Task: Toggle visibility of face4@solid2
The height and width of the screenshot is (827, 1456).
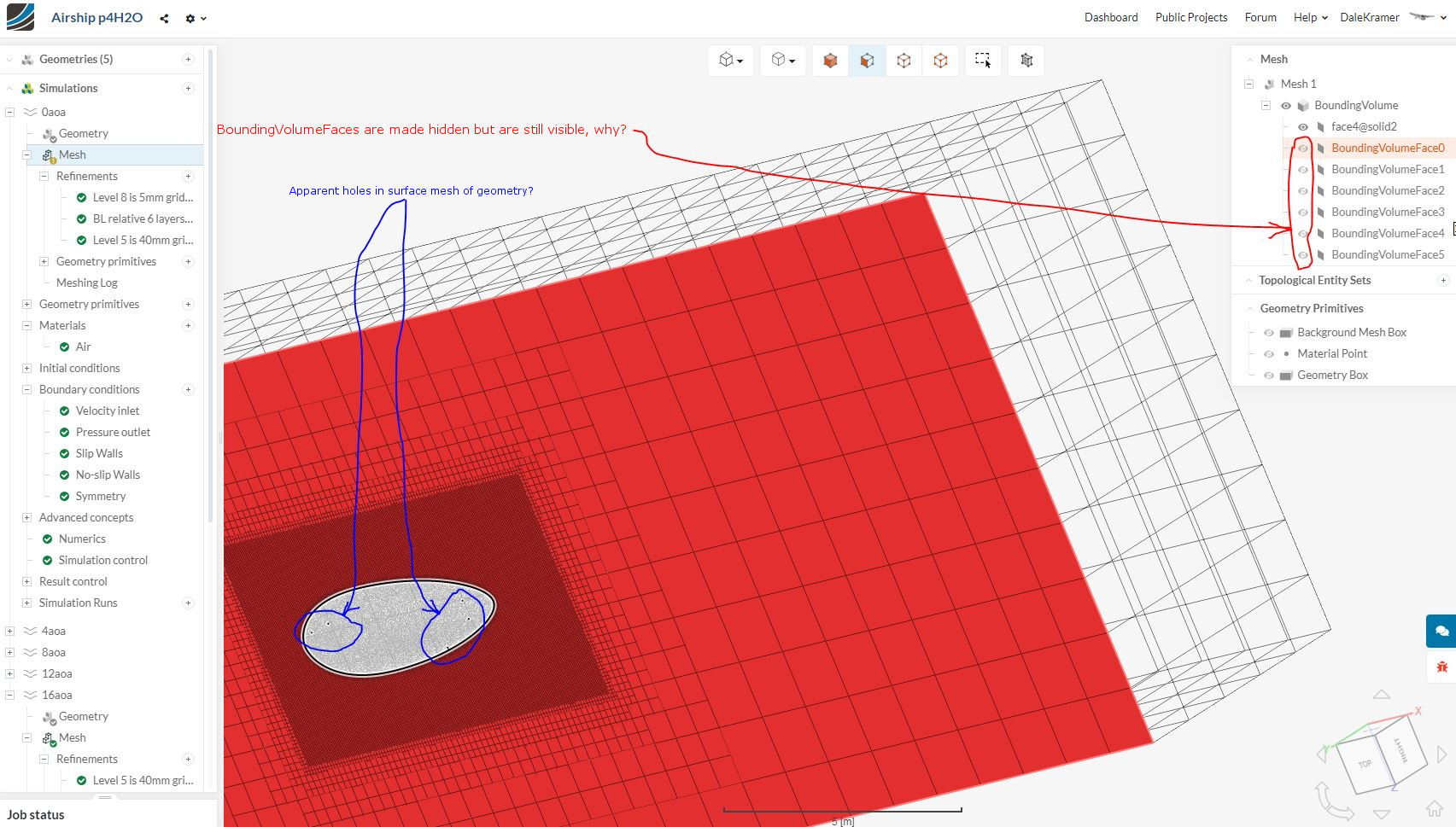Action: [x=1303, y=126]
